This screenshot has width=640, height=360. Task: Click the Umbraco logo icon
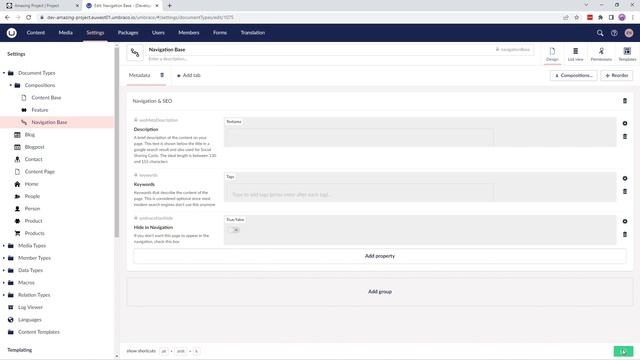point(11,33)
